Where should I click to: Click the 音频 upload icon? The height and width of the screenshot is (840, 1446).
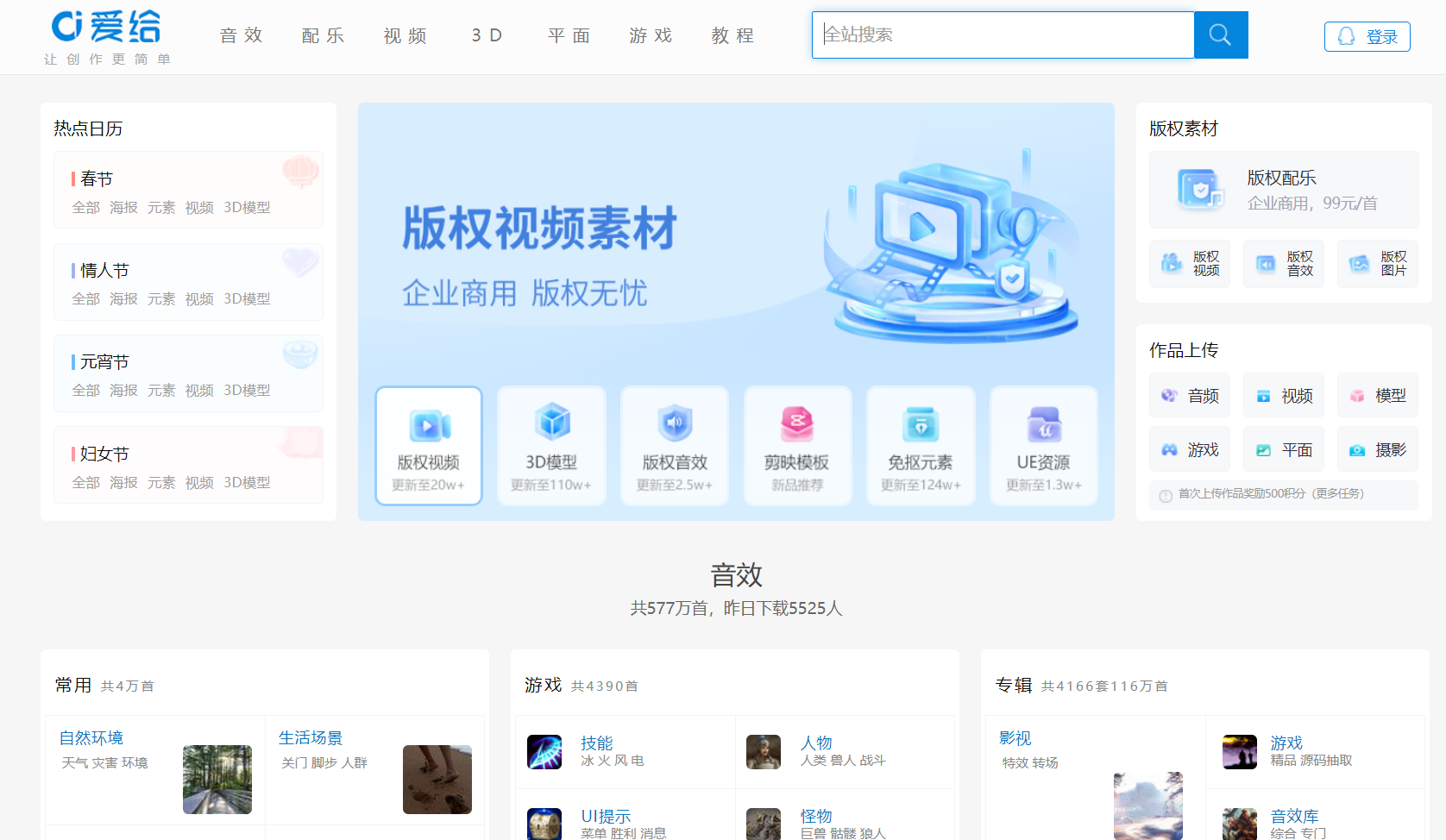click(x=1169, y=395)
